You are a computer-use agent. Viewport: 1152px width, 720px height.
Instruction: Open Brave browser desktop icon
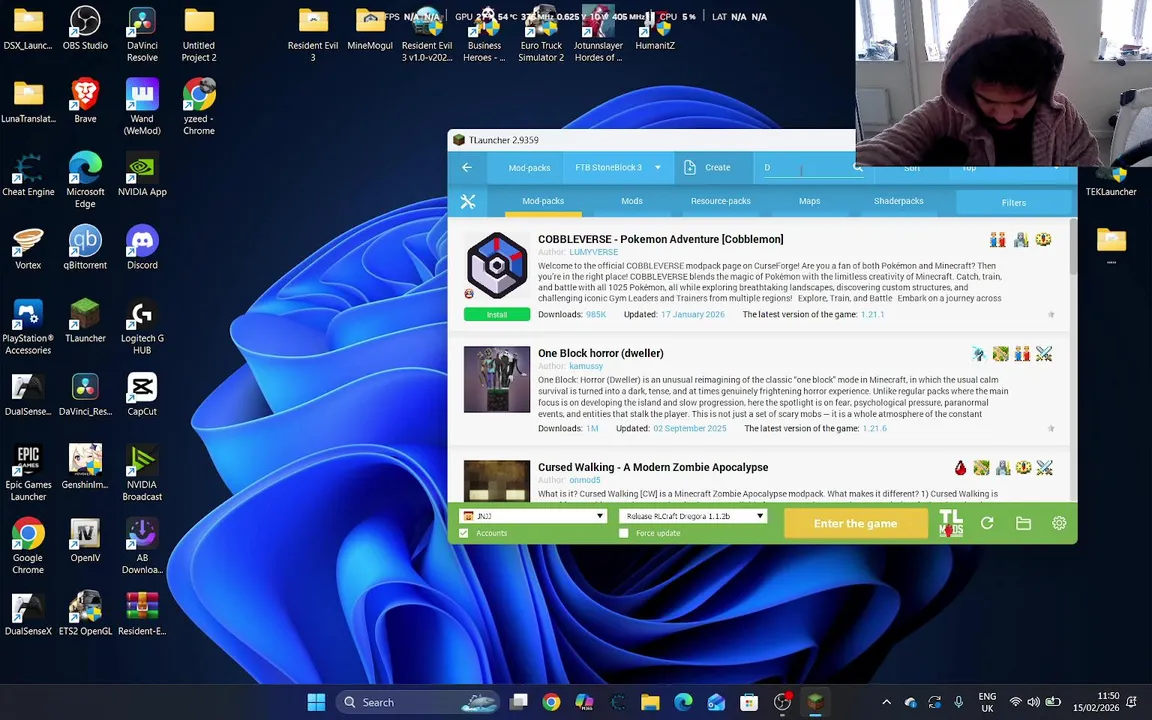(x=85, y=101)
